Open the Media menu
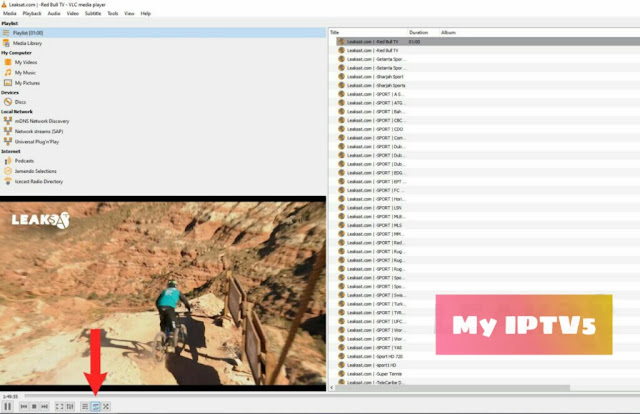Screen dimensions: 640x414 [x=10, y=13]
